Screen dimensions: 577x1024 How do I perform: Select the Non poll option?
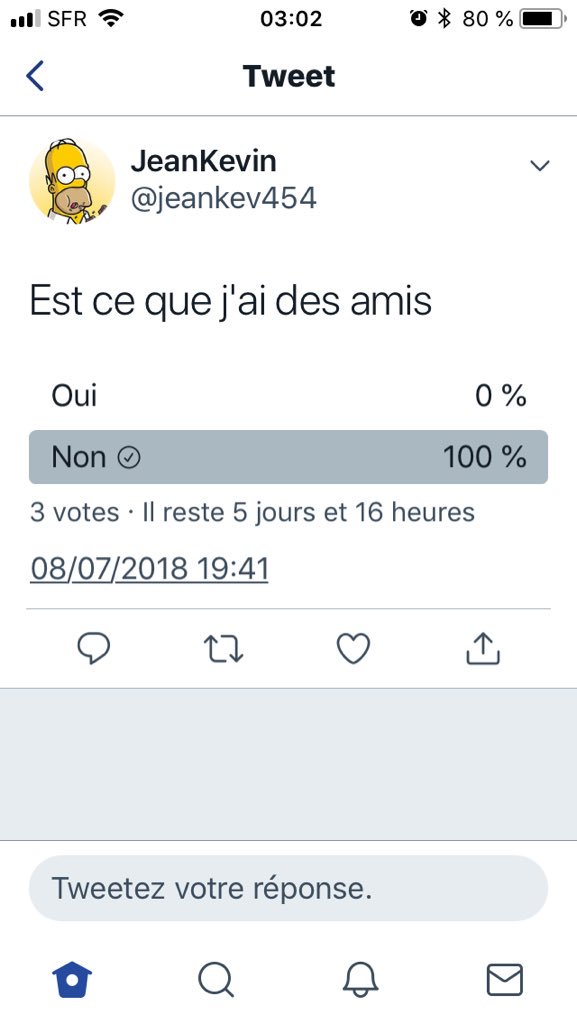click(x=288, y=457)
